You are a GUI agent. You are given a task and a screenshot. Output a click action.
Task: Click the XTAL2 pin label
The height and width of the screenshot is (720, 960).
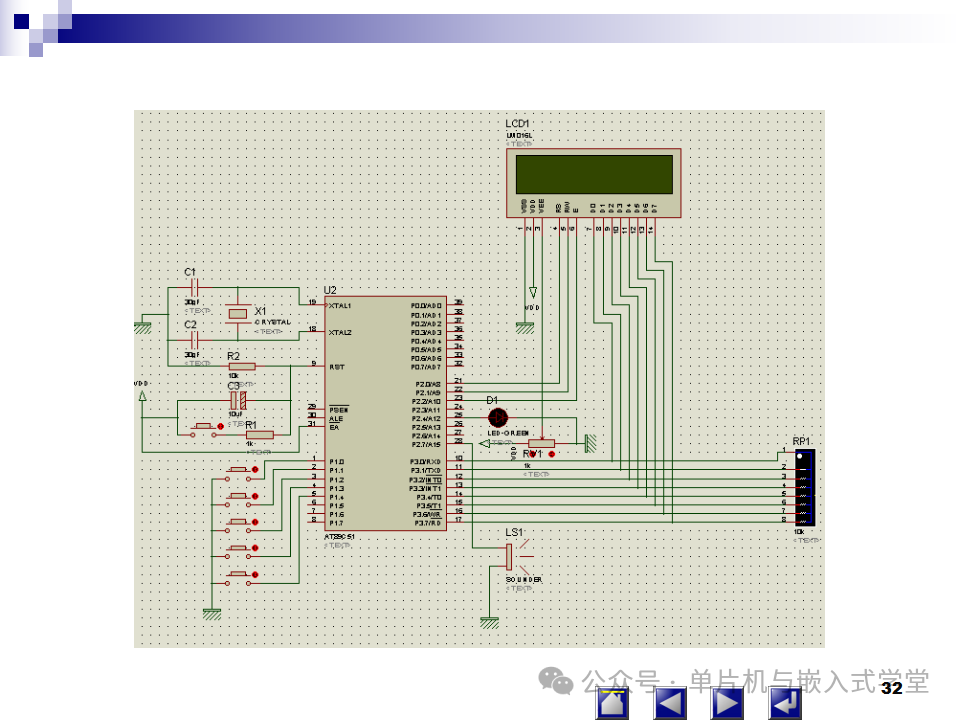340,332
